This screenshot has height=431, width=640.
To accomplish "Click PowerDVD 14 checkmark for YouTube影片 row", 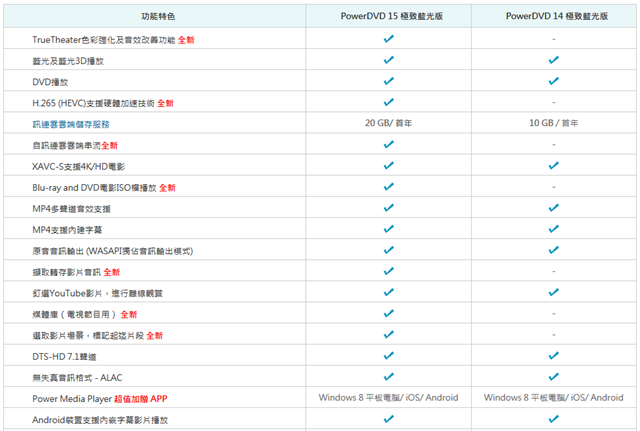I will pos(553,292).
